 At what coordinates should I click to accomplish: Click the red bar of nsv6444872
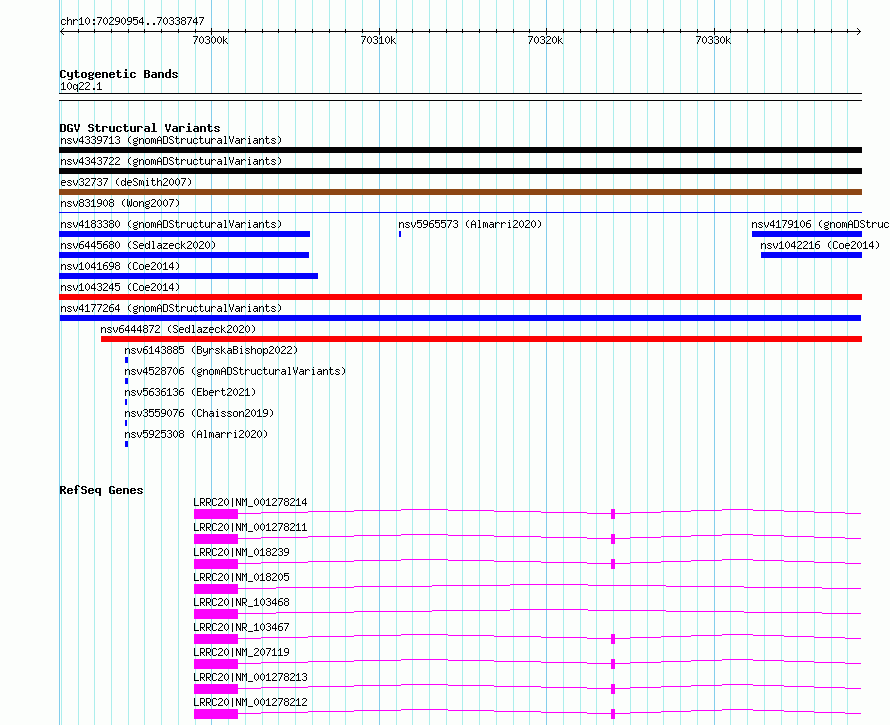point(481,339)
